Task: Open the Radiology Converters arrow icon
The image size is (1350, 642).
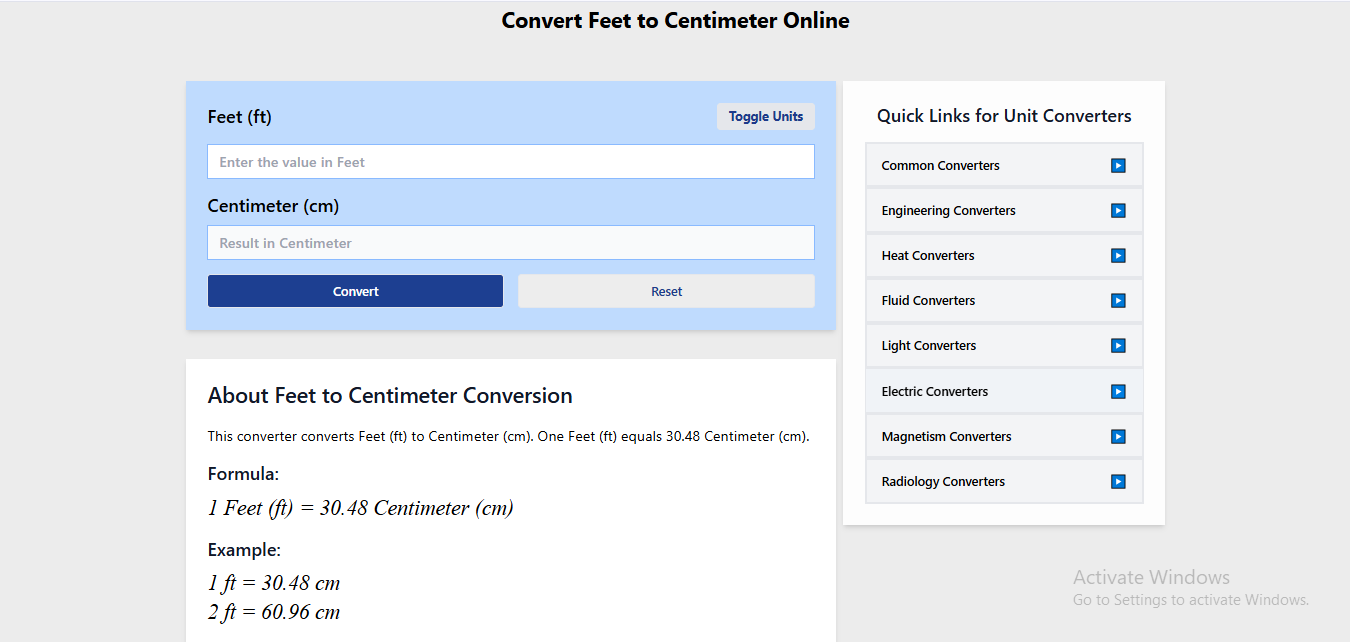Action: [1117, 481]
